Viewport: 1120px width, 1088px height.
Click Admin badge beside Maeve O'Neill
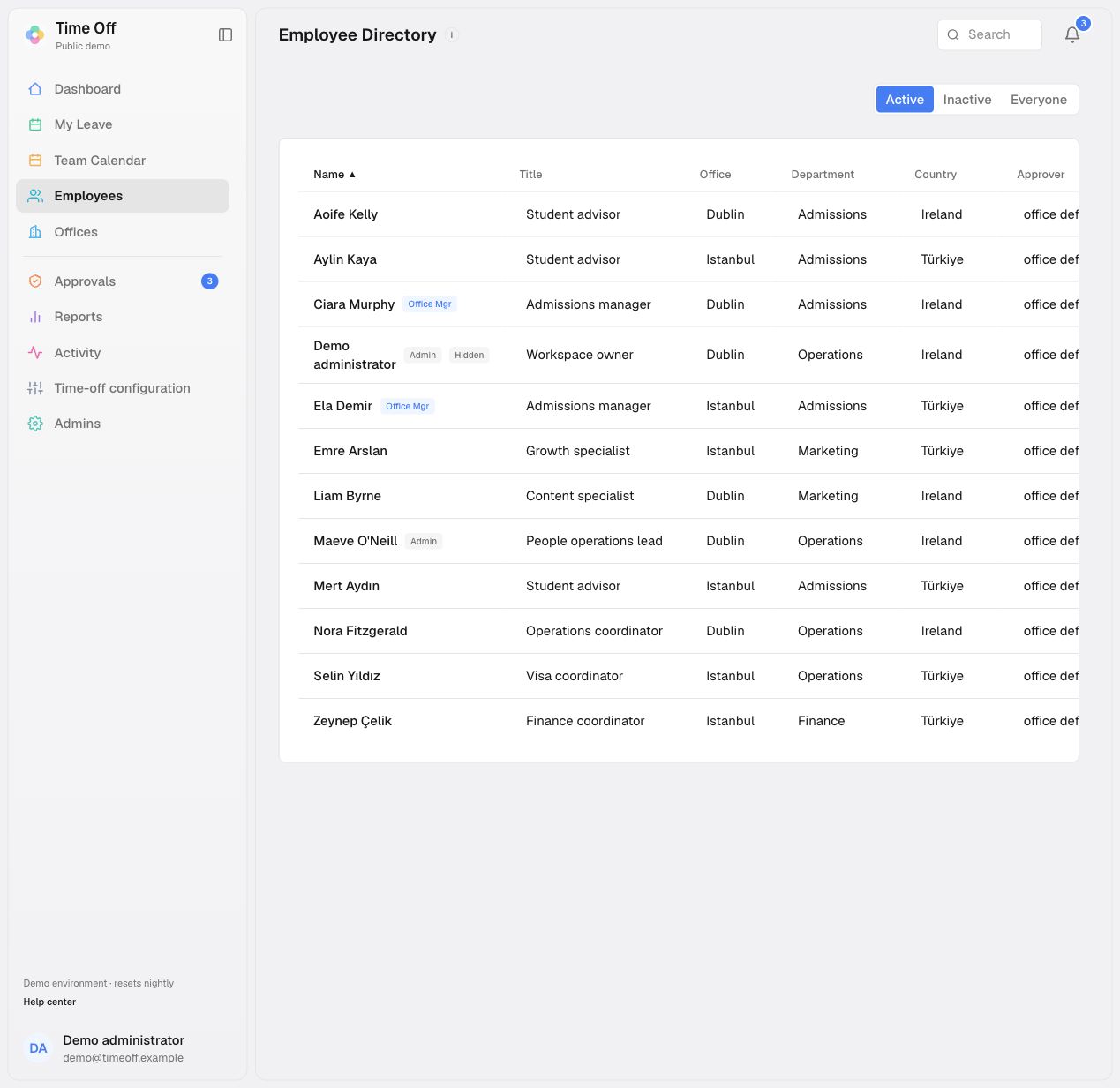click(x=424, y=542)
